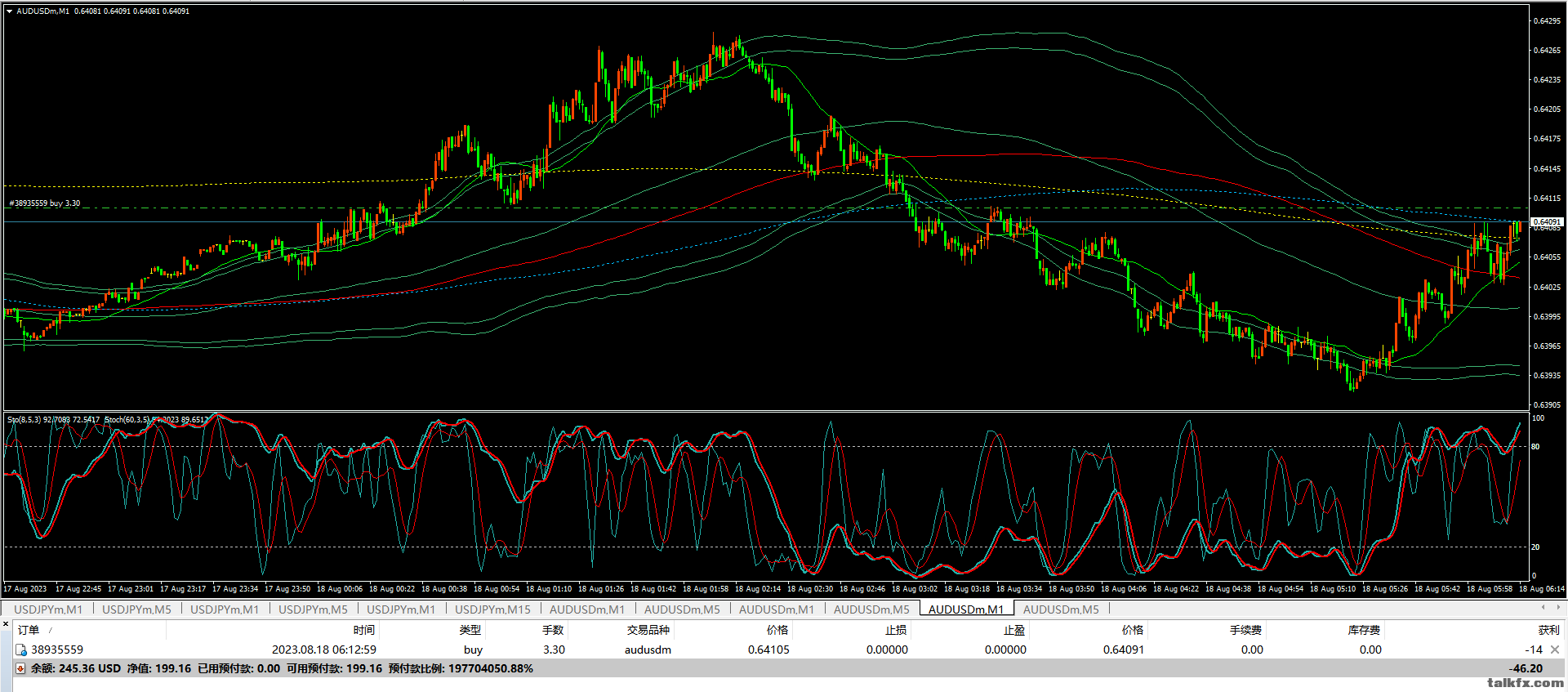Click the AUDUSDm,M1 chart title text
The image size is (1568, 692).
pos(42,11)
